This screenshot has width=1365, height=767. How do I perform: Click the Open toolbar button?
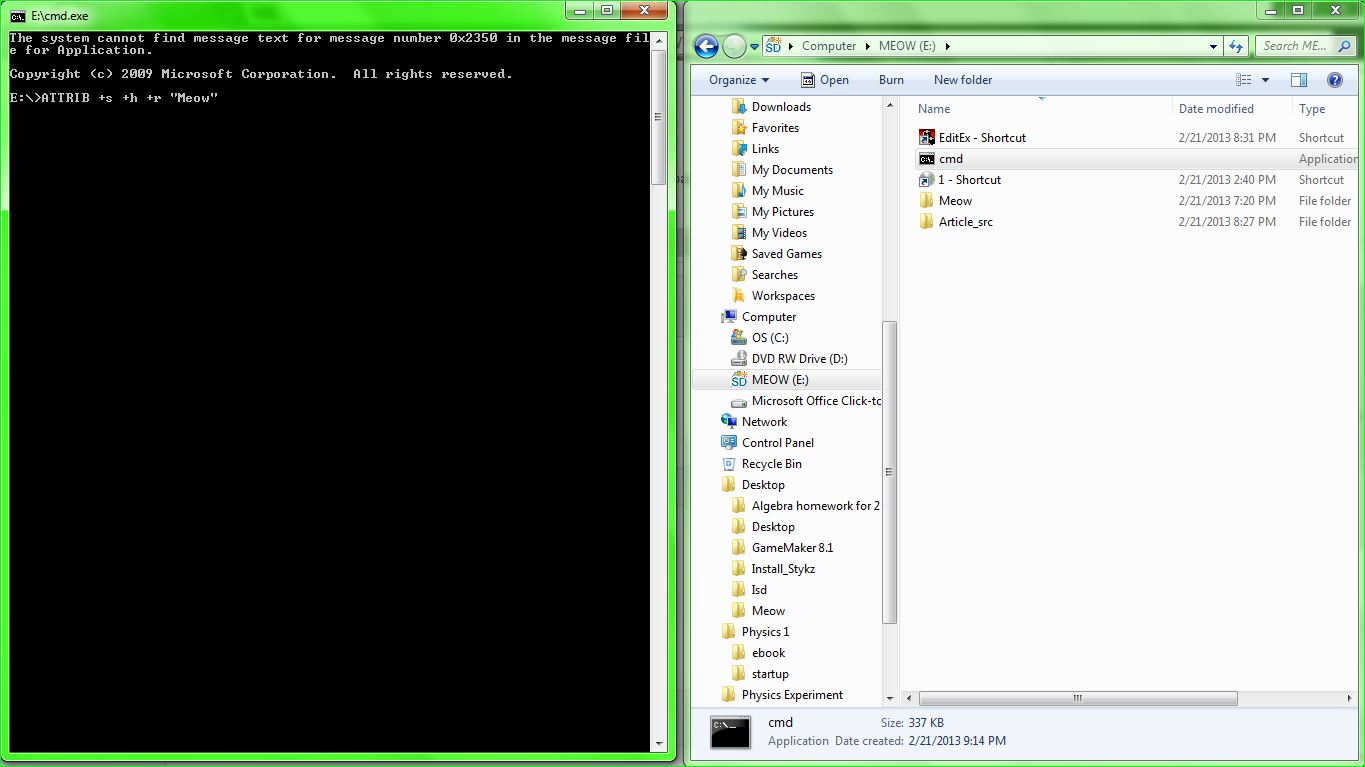[825, 80]
